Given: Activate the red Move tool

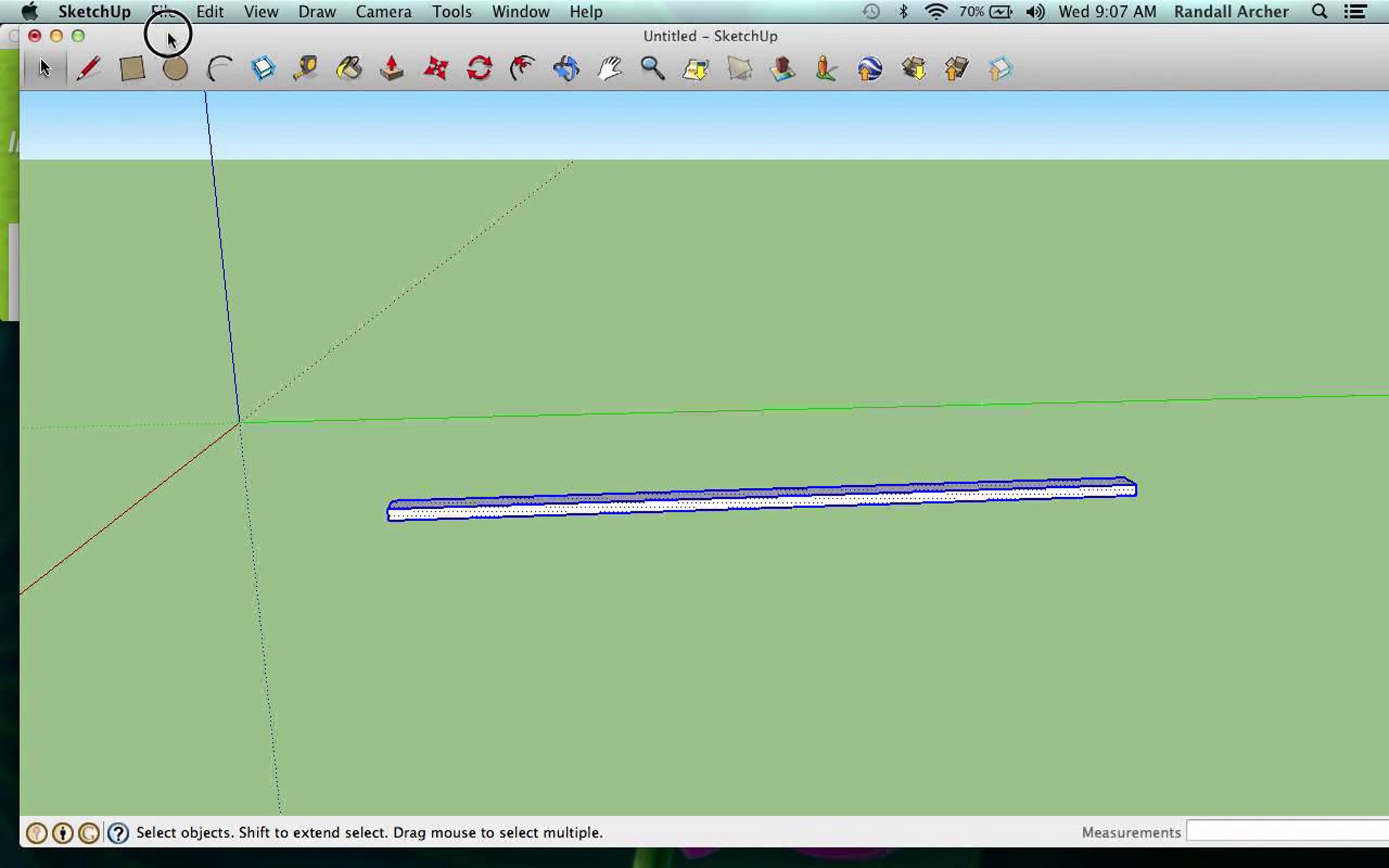Looking at the screenshot, I should click(436, 69).
